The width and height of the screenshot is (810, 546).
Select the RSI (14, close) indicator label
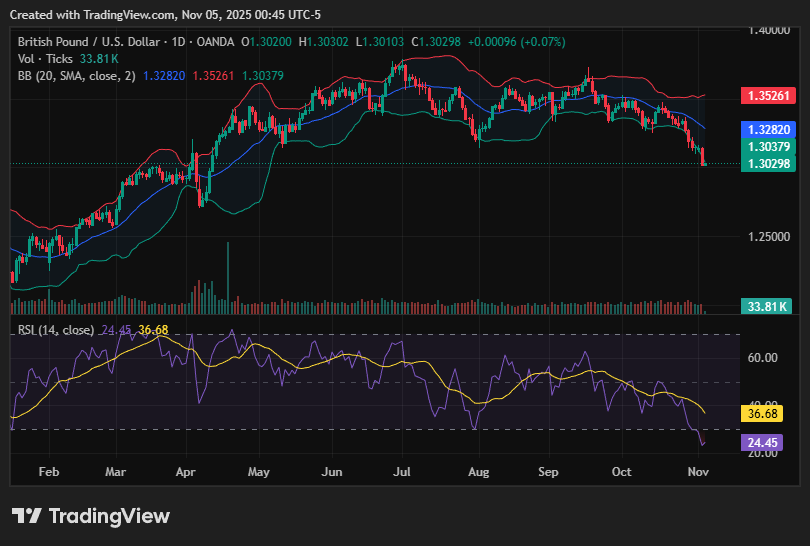point(56,330)
